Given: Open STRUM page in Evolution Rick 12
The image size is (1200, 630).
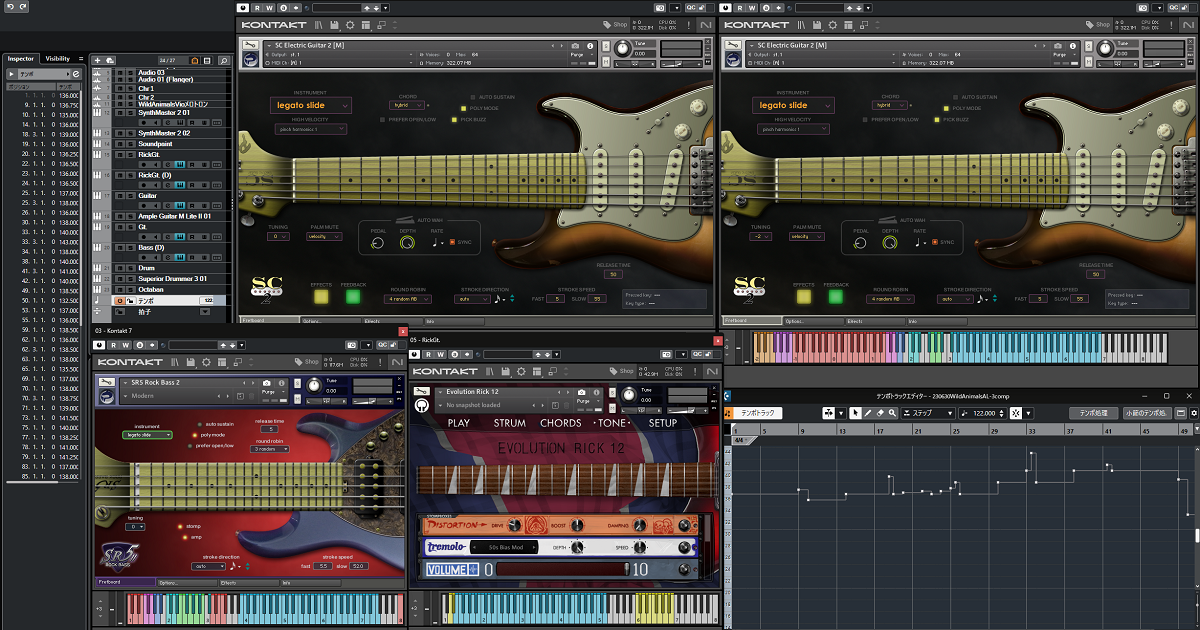Looking at the screenshot, I should [509, 423].
